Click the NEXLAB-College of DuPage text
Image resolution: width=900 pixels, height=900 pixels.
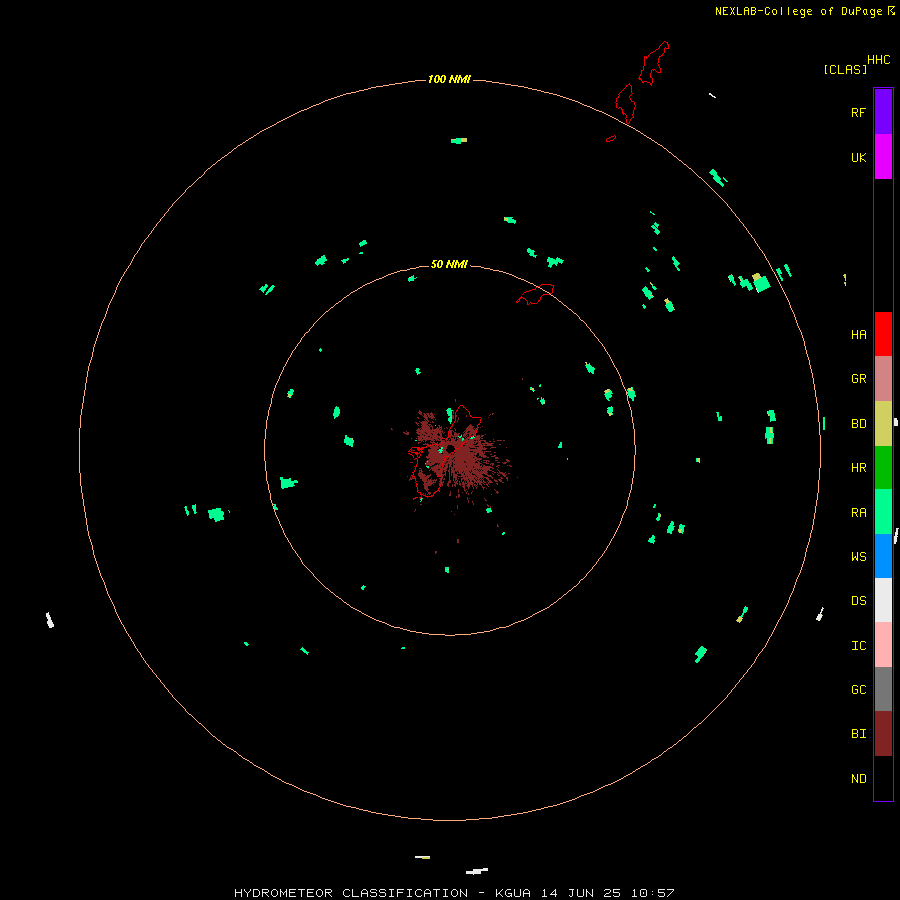coord(798,11)
